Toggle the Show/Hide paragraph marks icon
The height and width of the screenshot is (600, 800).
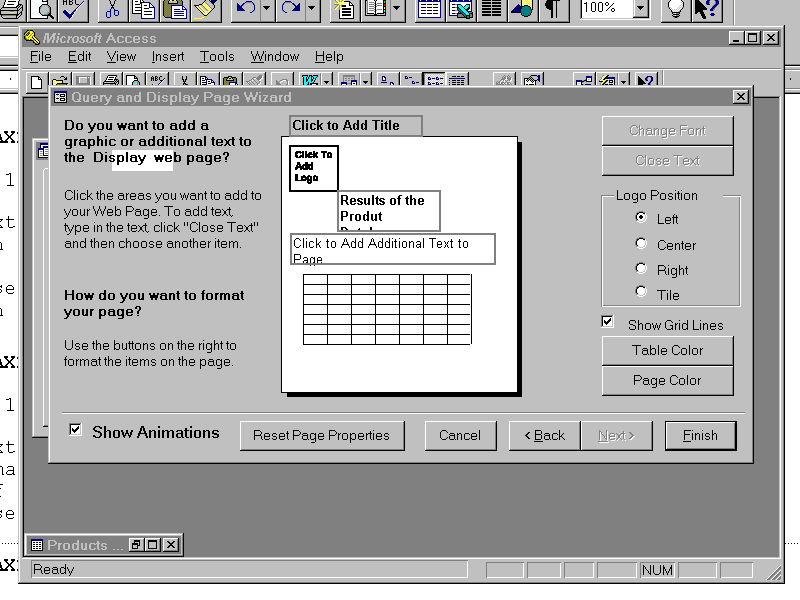coord(552,10)
